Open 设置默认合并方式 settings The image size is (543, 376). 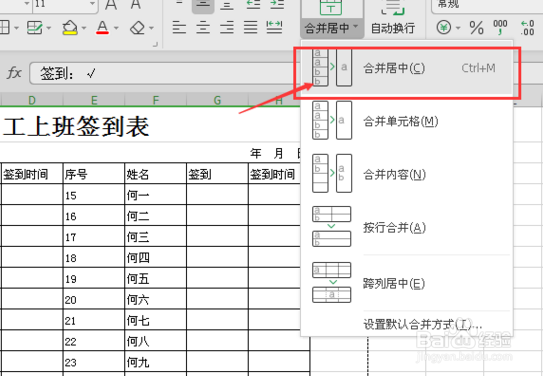point(422,325)
